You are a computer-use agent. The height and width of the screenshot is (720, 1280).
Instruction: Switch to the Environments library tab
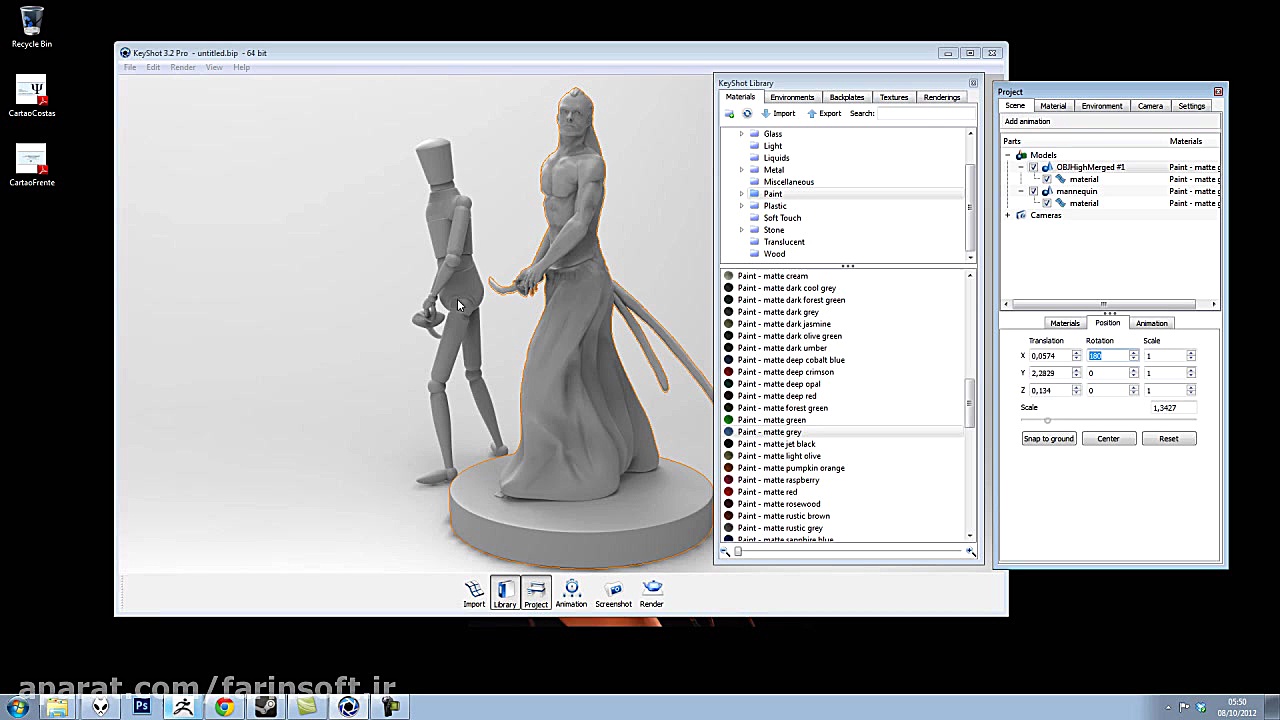pos(791,97)
